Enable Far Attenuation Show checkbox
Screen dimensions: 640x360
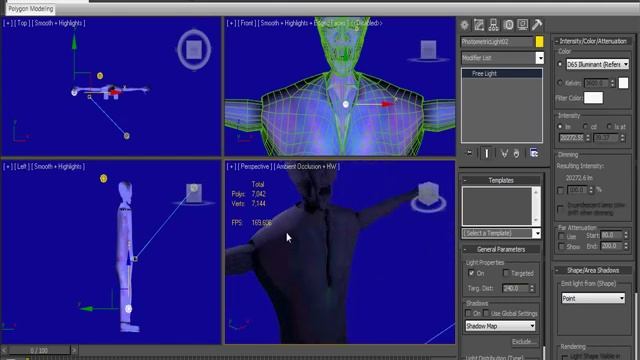pyautogui.click(x=561, y=247)
